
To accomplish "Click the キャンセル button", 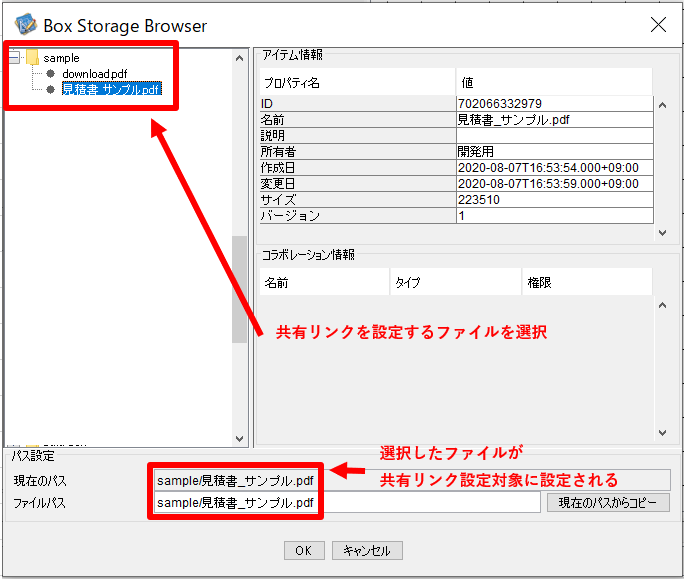I will [x=367, y=550].
